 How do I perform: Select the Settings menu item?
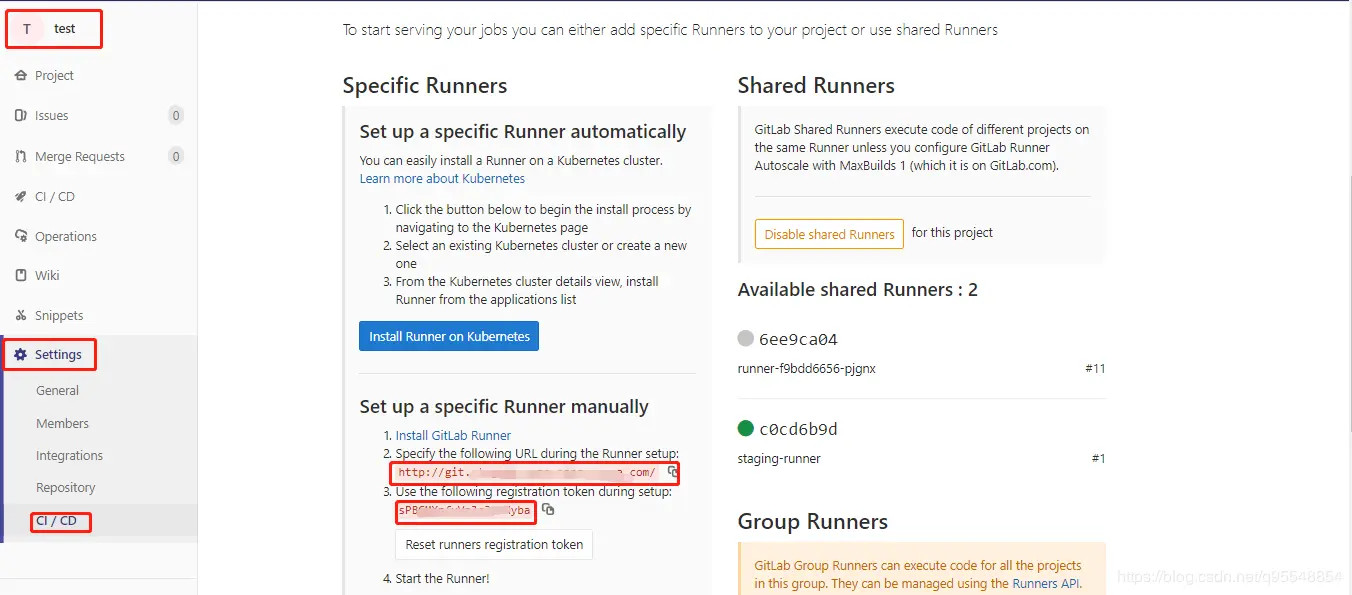point(58,355)
